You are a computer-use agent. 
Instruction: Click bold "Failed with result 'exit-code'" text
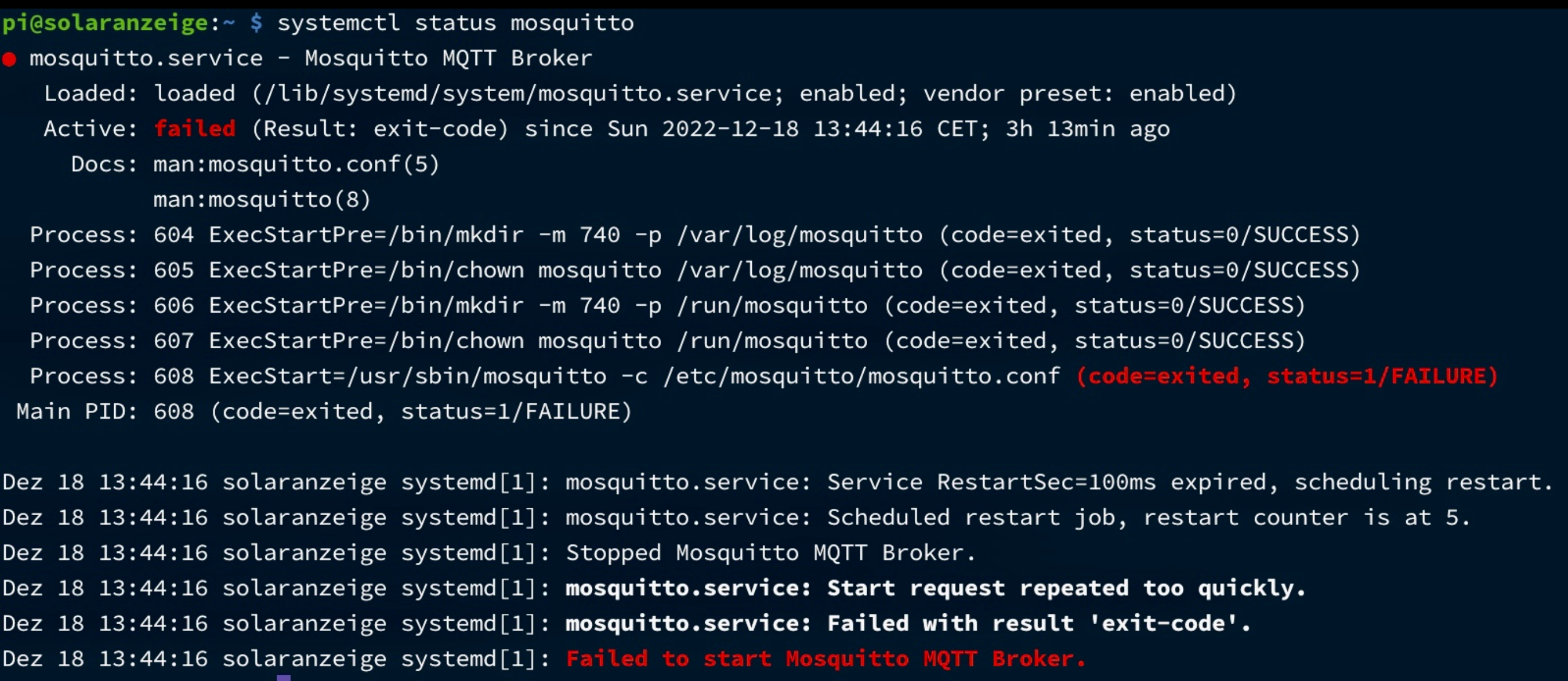(1038, 623)
